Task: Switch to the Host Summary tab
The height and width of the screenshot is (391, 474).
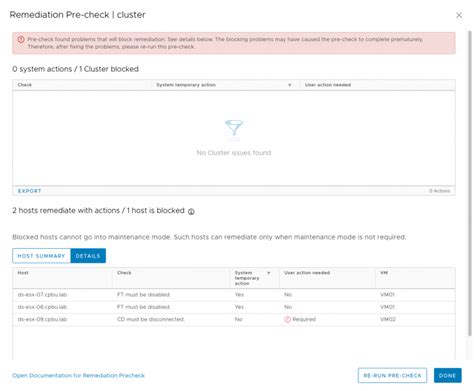Action: pos(41,256)
